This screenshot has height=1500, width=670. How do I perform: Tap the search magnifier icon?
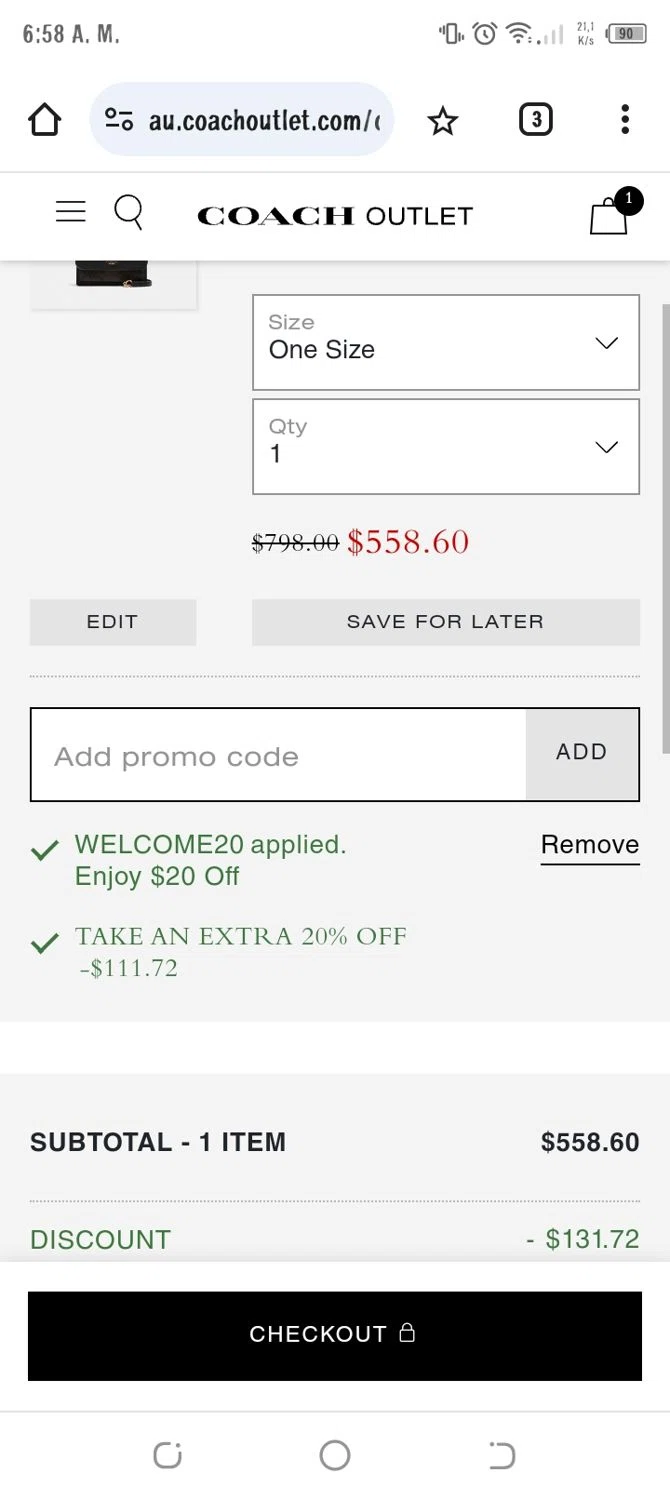tap(129, 213)
